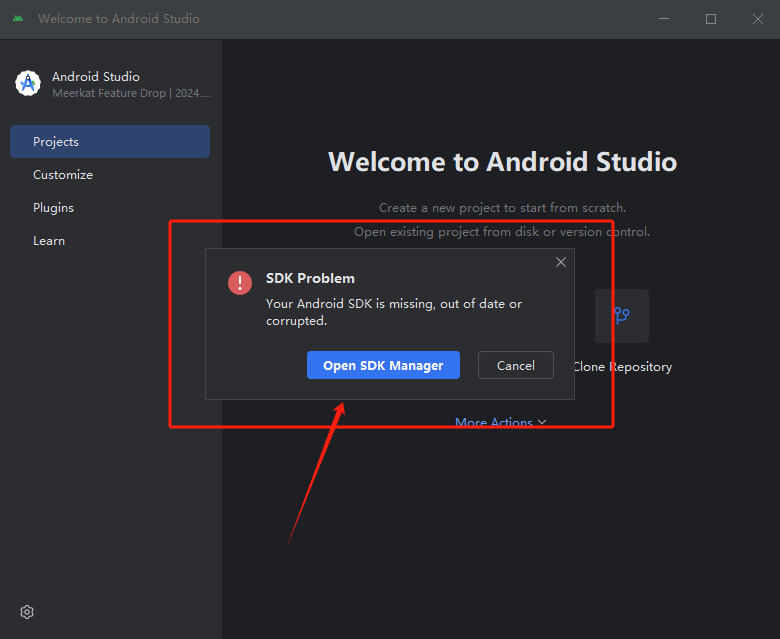Cancel the SDK Problem dialog
The width and height of the screenshot is (780, 639).
click(515, 365)
